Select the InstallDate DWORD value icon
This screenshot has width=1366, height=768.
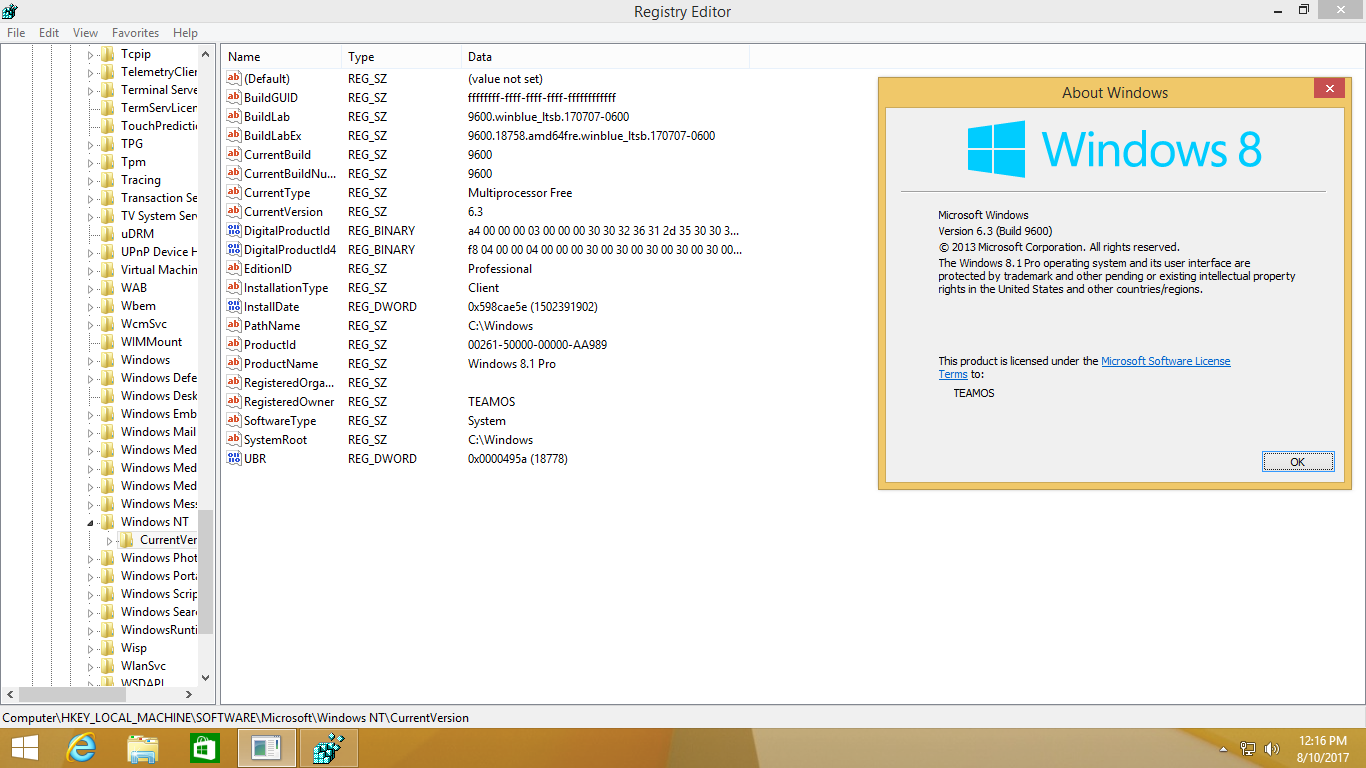tap(235, 307)
